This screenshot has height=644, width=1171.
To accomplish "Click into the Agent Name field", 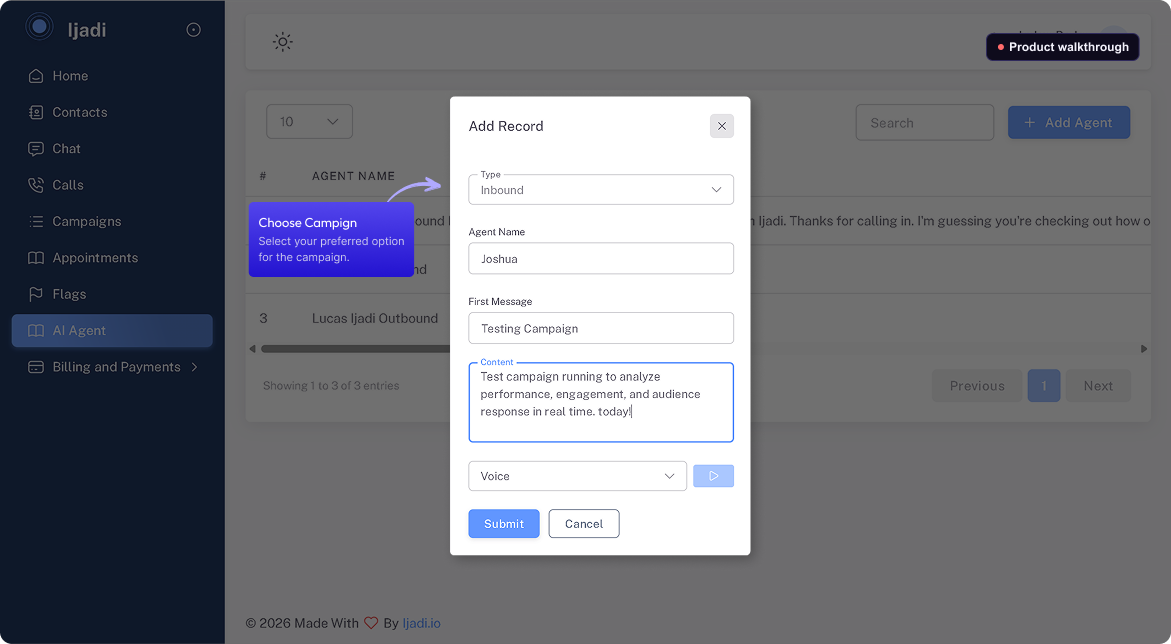I will (600, 258).
